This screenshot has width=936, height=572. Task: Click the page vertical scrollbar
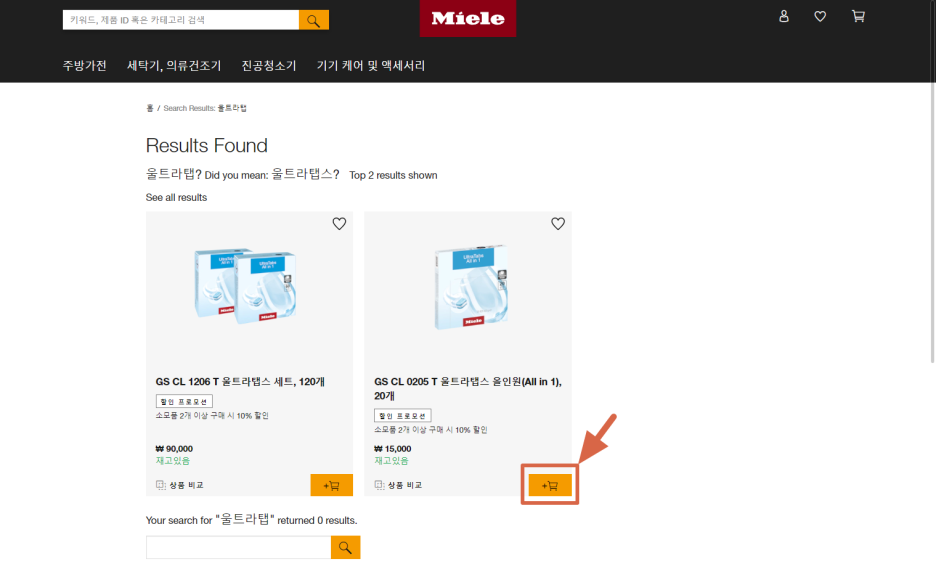coord(932,182)
